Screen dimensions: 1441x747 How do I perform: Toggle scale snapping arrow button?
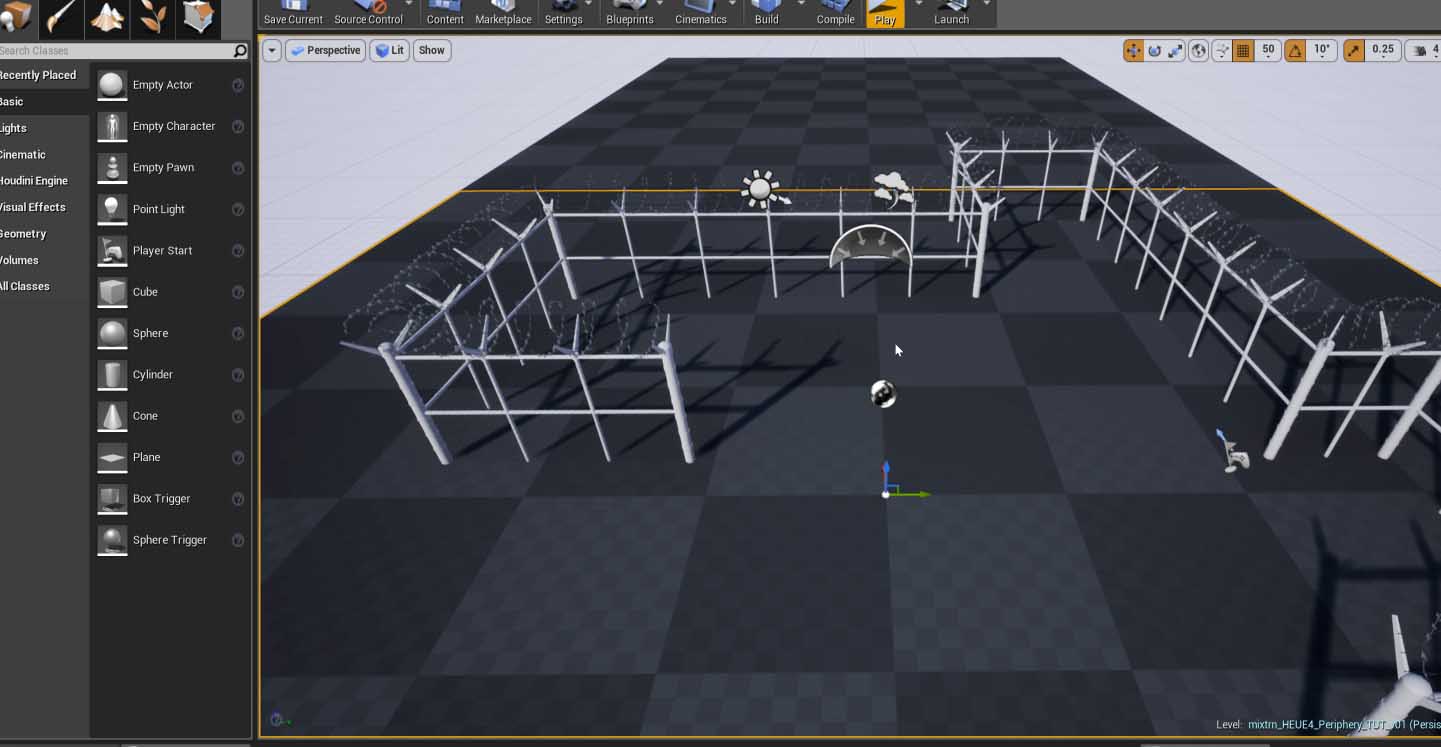point(1354,50)
